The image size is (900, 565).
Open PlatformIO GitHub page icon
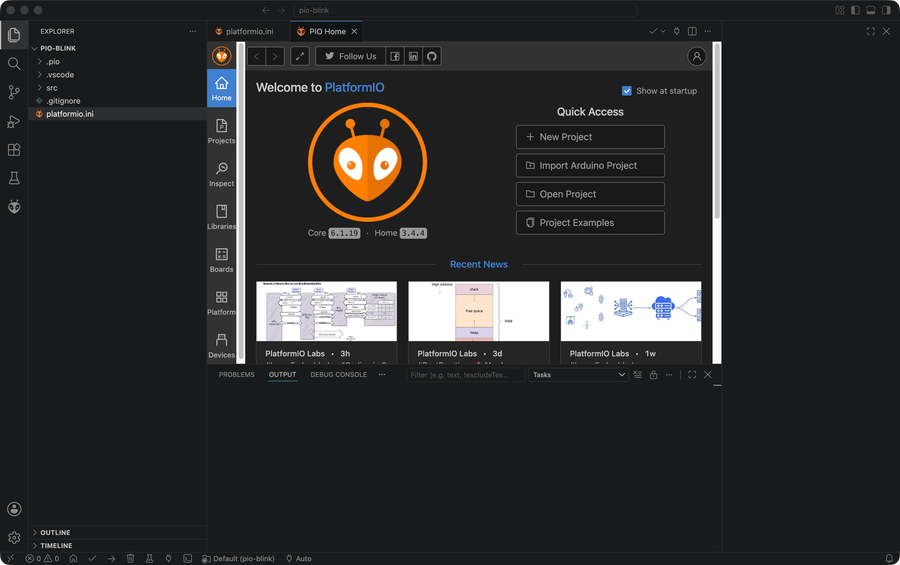point(432,56)
